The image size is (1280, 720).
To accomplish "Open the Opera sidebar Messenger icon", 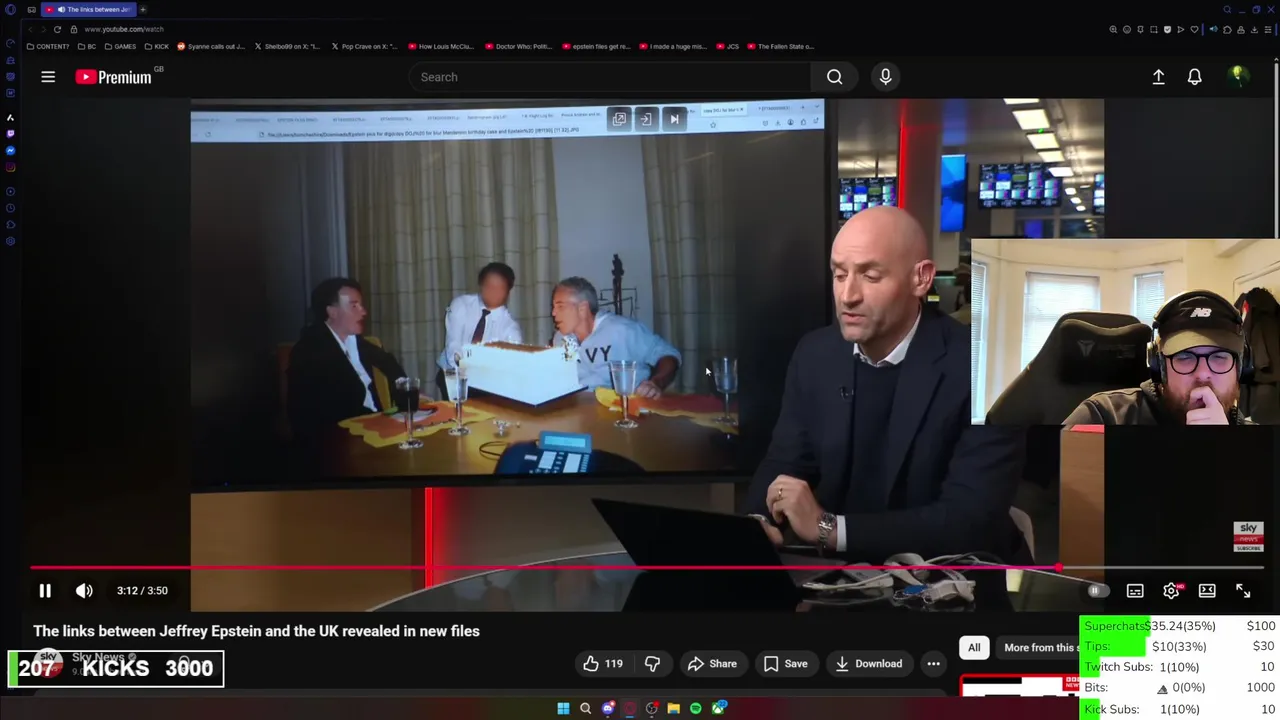I will tap(10, 150).
